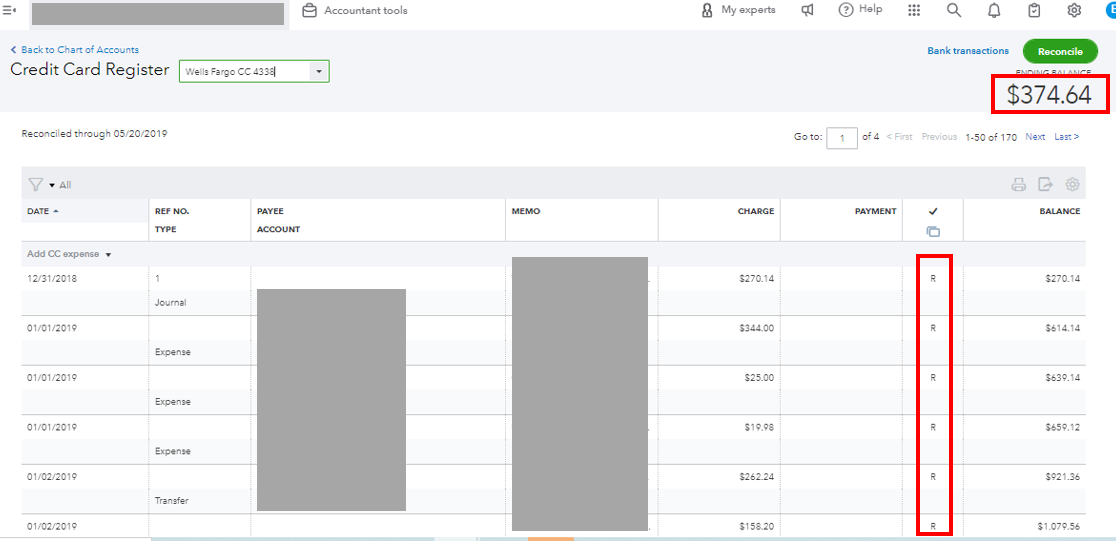
Task: Export the register with export icon
Action: click(x=1045, y=185)
